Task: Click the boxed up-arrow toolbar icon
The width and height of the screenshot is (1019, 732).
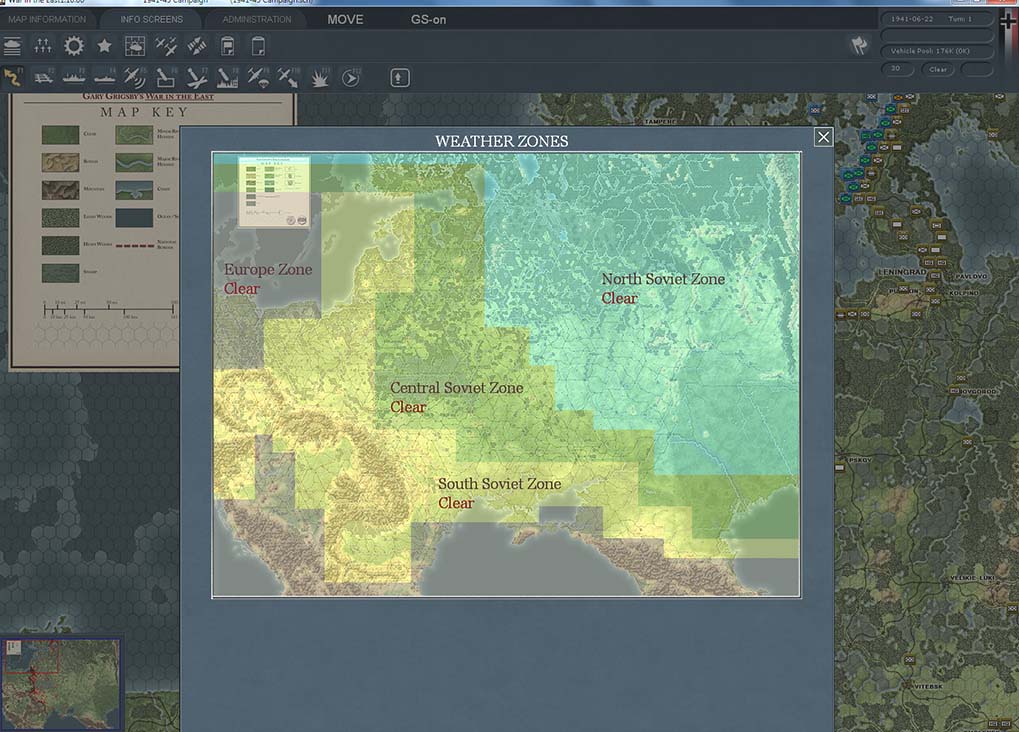Action: (x=399, y=78)
